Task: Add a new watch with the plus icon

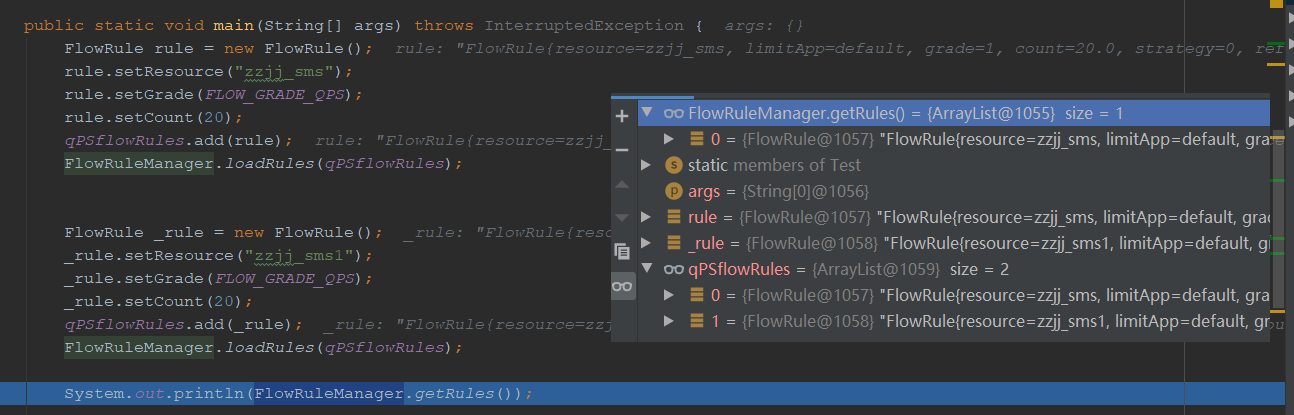Action: click(622, 116)
